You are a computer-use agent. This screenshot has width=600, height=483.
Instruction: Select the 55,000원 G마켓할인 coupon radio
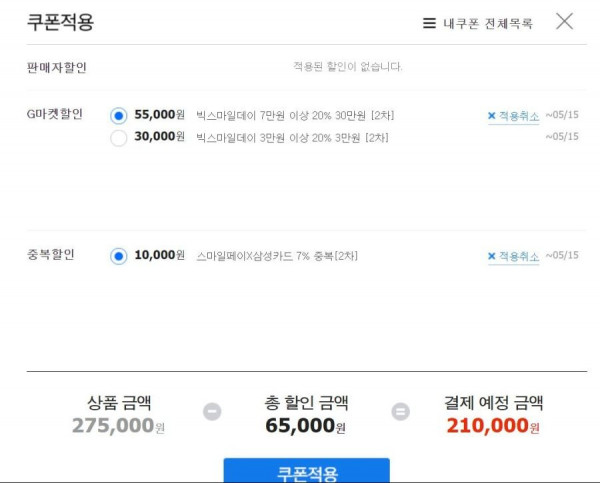point(119,116)
